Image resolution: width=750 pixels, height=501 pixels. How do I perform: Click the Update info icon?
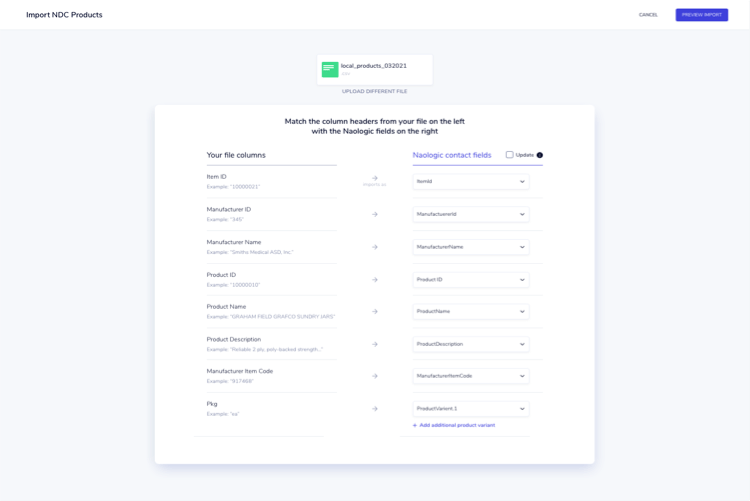click(x=540, y=155)
